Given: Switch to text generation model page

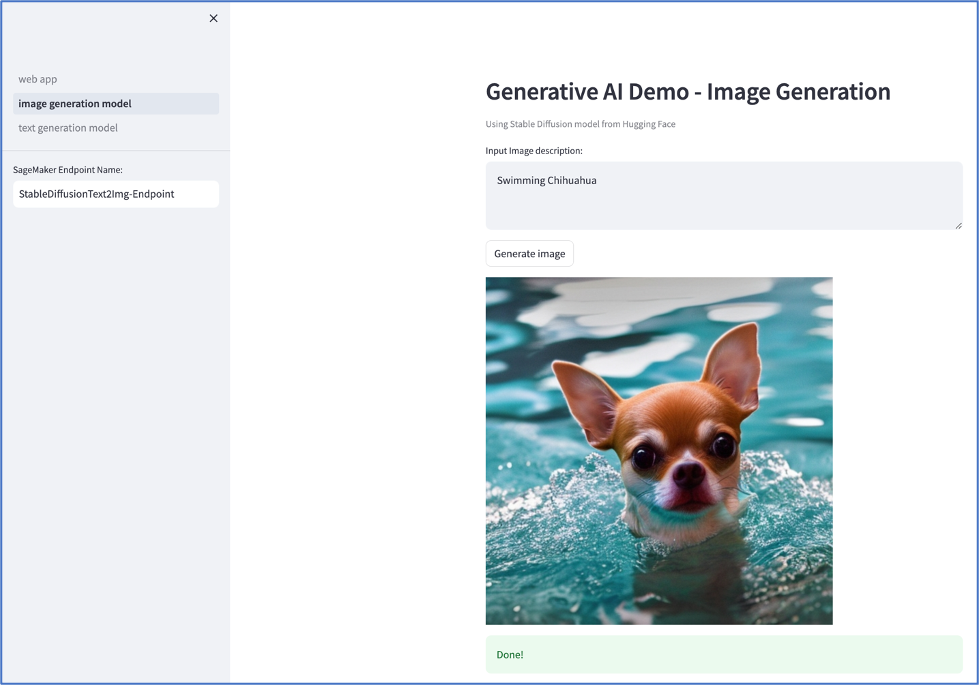Looking at the screenshot, I should 68,128.
